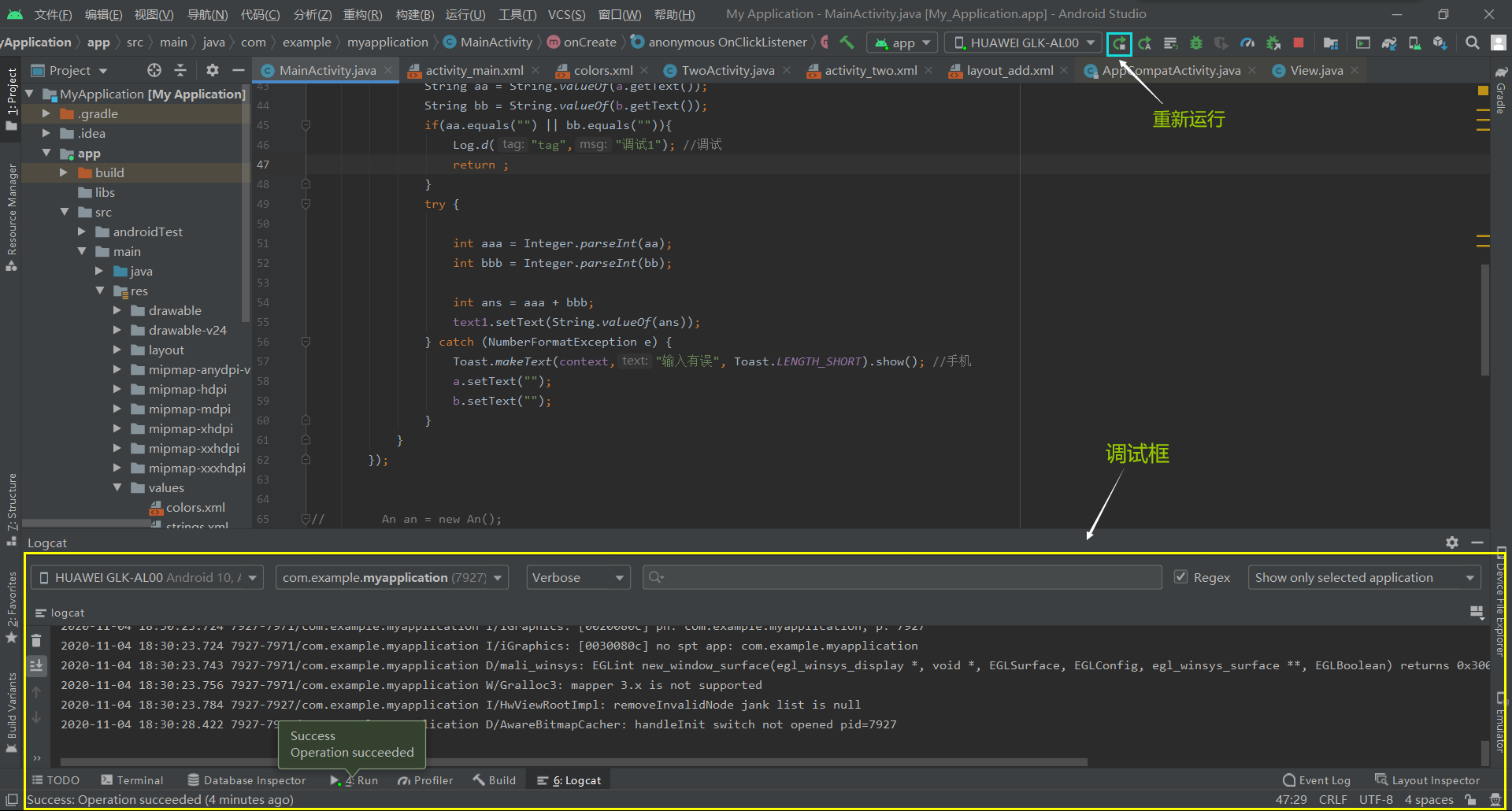Expand the build folder in tree
Screen dimensions: 1512x811
[64, 172]
